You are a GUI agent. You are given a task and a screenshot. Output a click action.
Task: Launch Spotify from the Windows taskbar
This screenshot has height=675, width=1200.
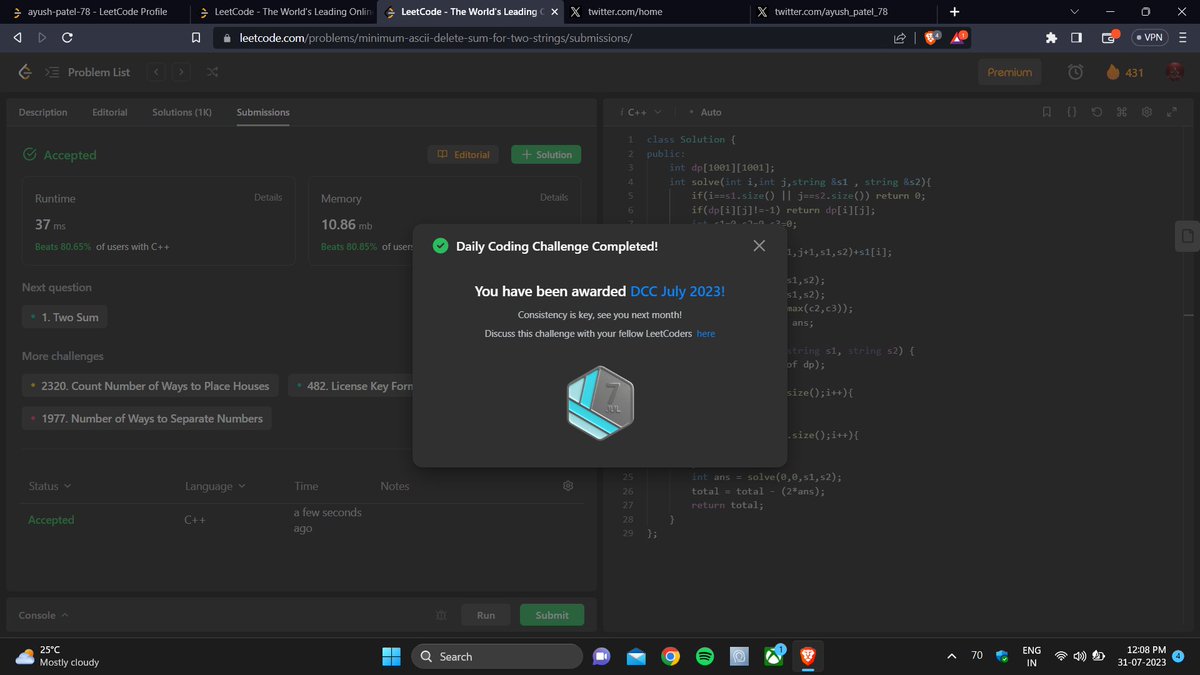click(x=704, y=656)
